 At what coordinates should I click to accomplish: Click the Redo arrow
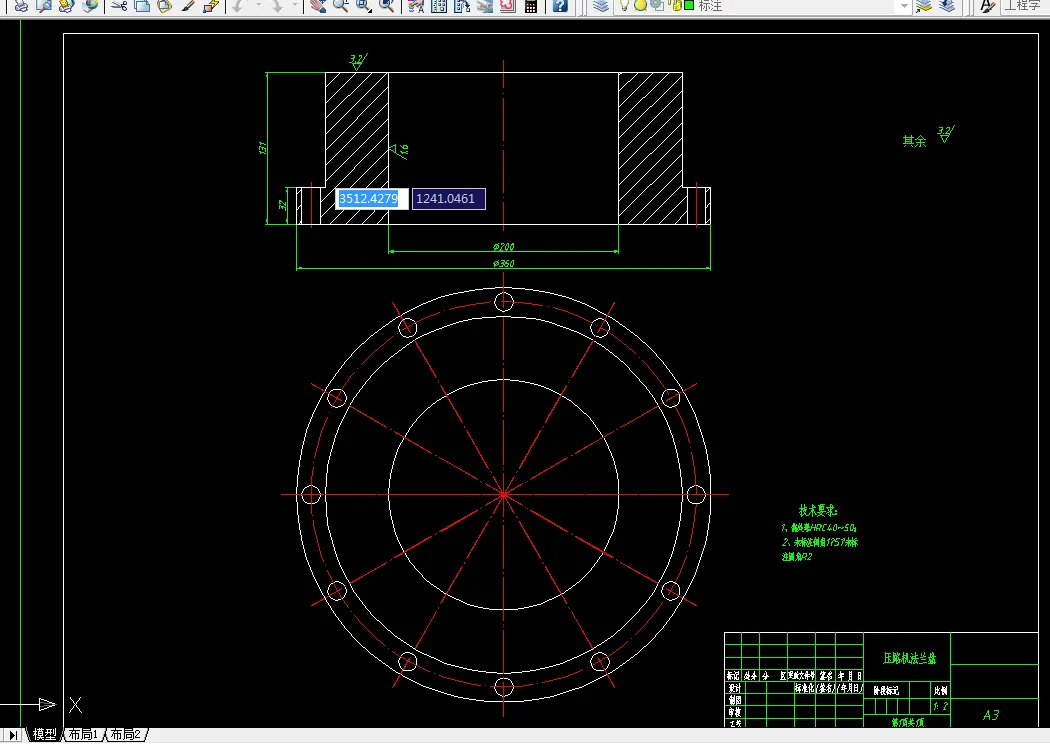pos(276,6)
